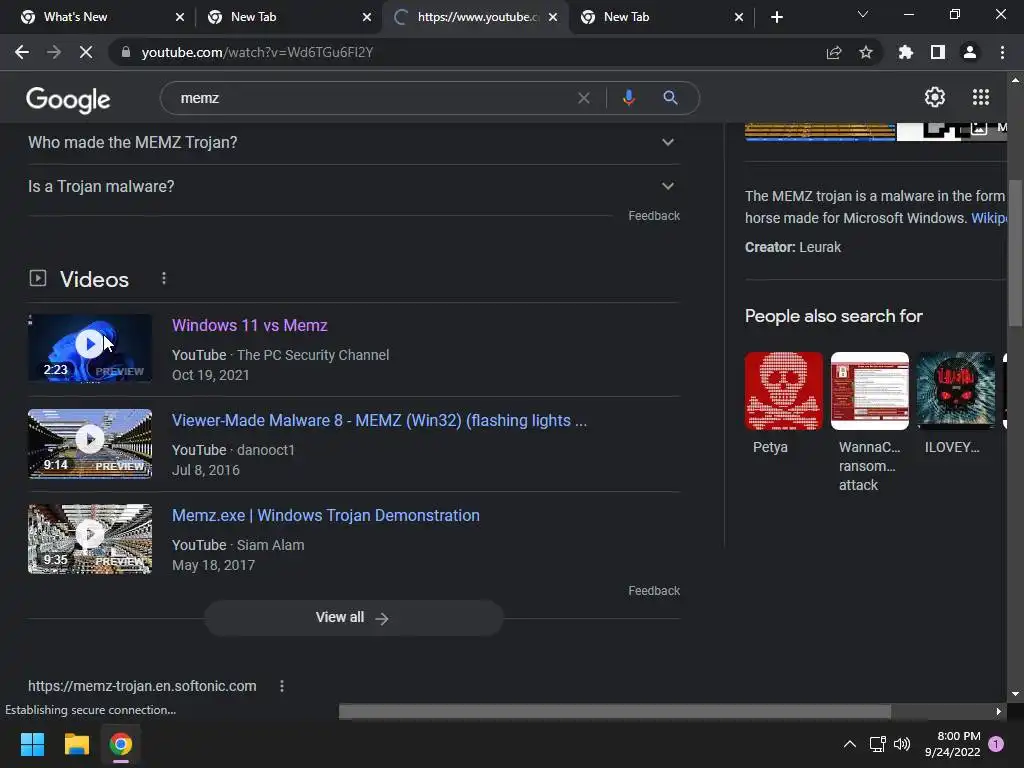Screen dimensions: 1024x768
Task: Open options for softonic.com result
Action: (281, 686)
